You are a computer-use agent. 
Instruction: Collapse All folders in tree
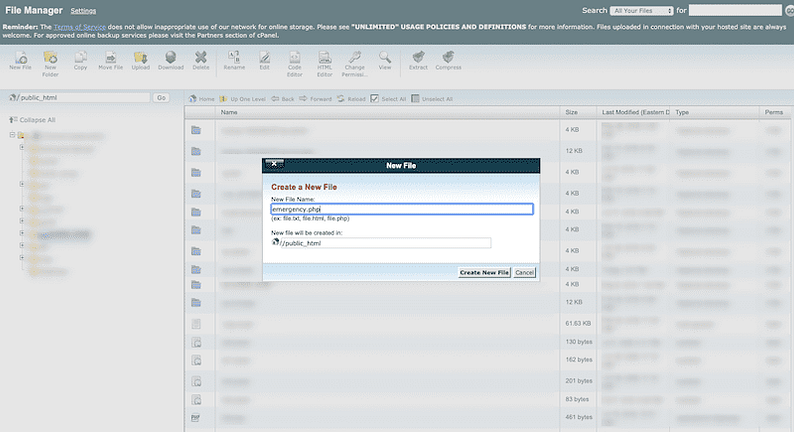[32, 120]
